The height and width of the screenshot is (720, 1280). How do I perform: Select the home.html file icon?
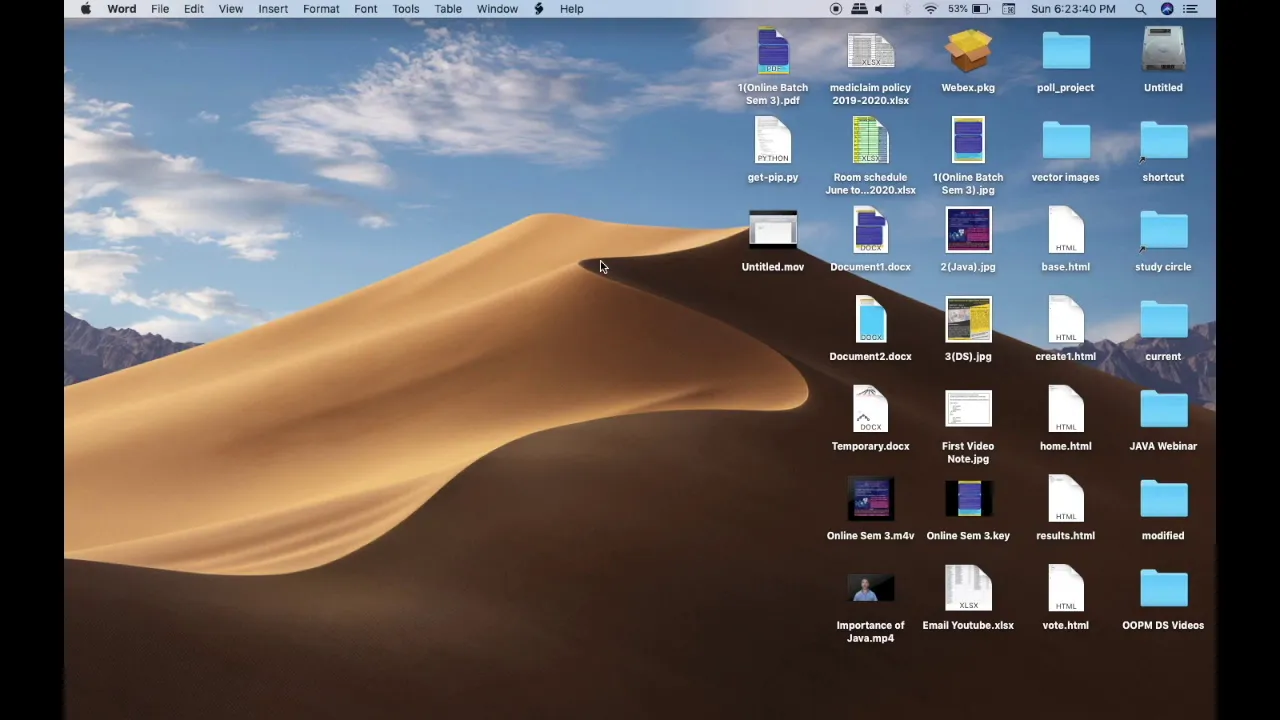[1066, 410]
